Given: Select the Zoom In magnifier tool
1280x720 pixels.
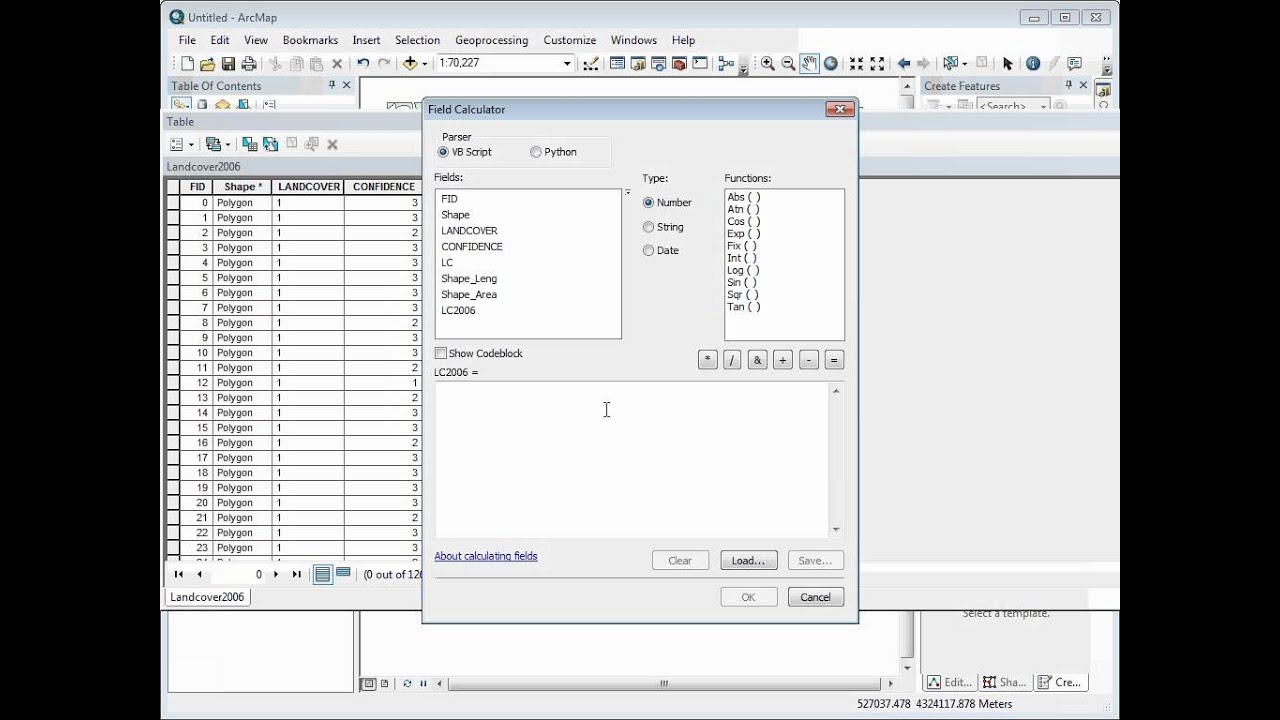Looking at the screenshot, I should pos(767,64).
